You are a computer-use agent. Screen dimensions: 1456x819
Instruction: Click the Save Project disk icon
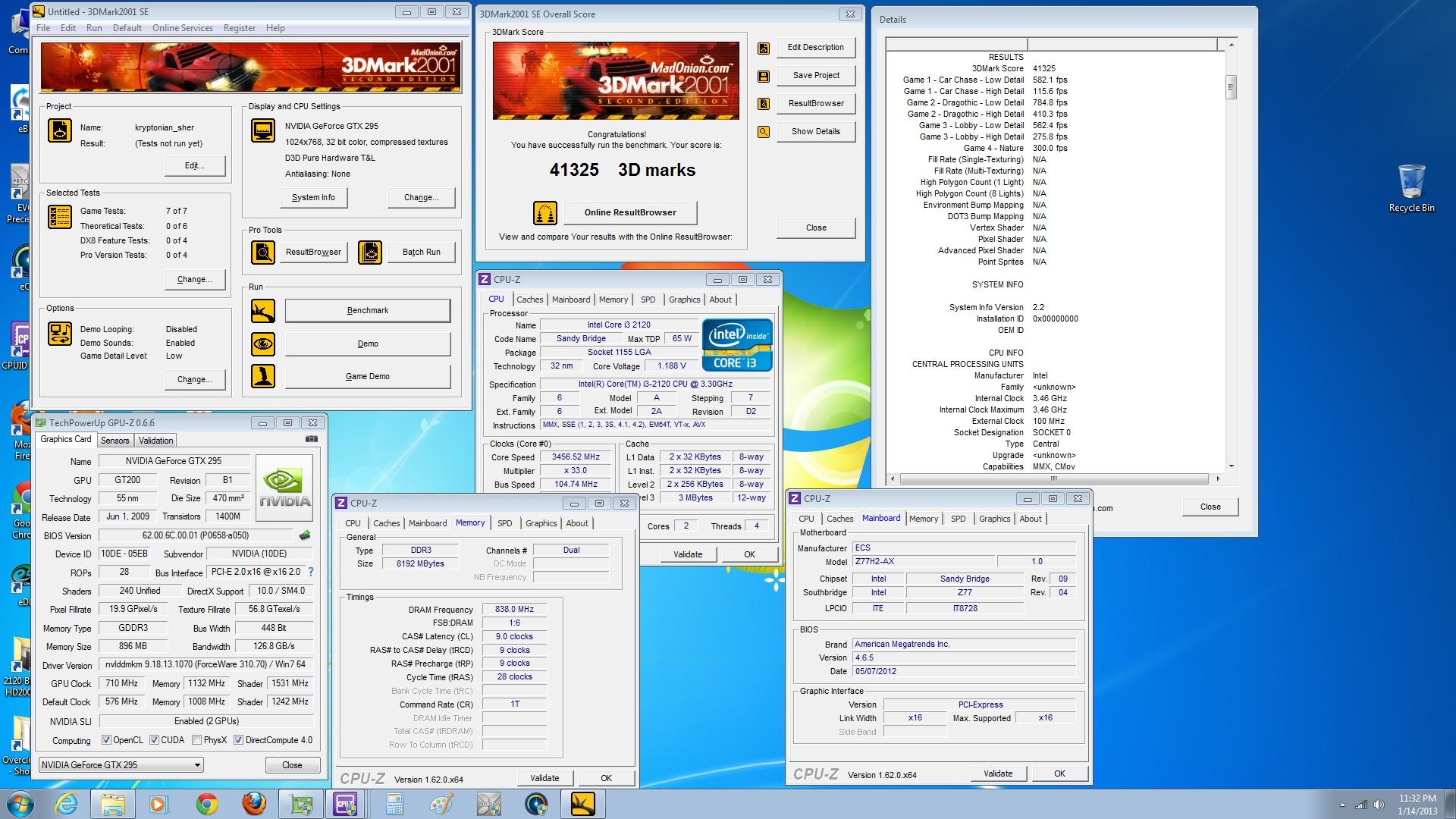point(764,76)
